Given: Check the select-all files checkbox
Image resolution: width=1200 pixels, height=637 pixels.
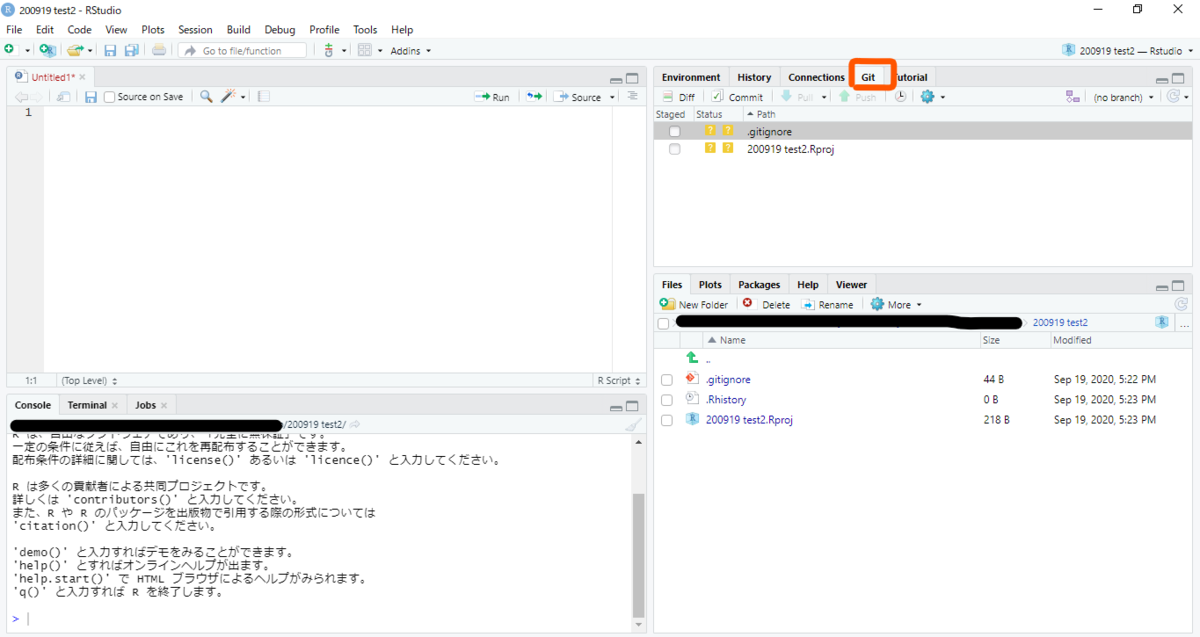Looking at the screenshot, I should 664,323.
